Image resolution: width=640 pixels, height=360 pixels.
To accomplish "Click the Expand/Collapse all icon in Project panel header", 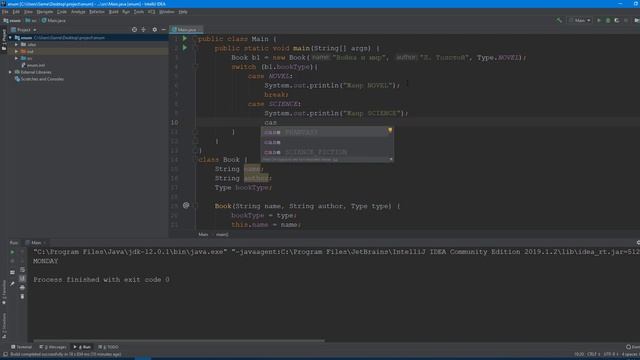I will [x=143, y=30].
